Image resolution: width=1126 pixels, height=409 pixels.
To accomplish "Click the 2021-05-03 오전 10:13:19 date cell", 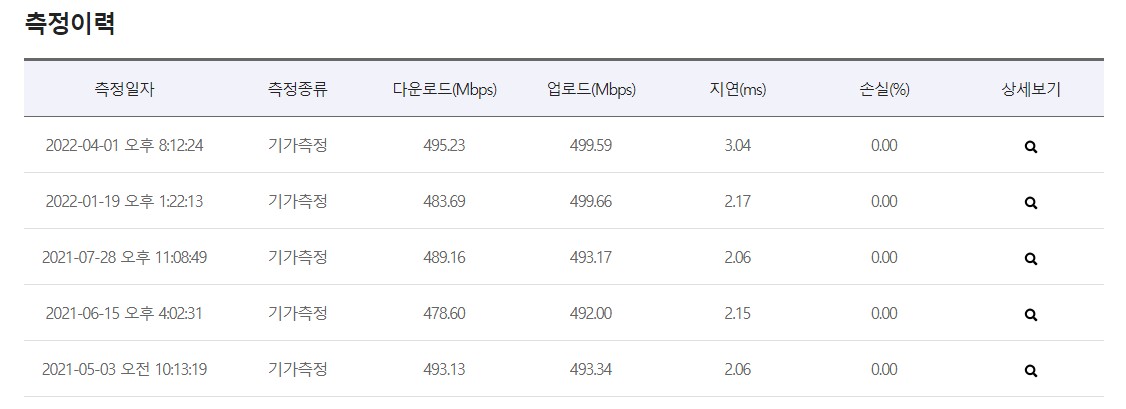I will pyautogui.click(x=124, y=369).
